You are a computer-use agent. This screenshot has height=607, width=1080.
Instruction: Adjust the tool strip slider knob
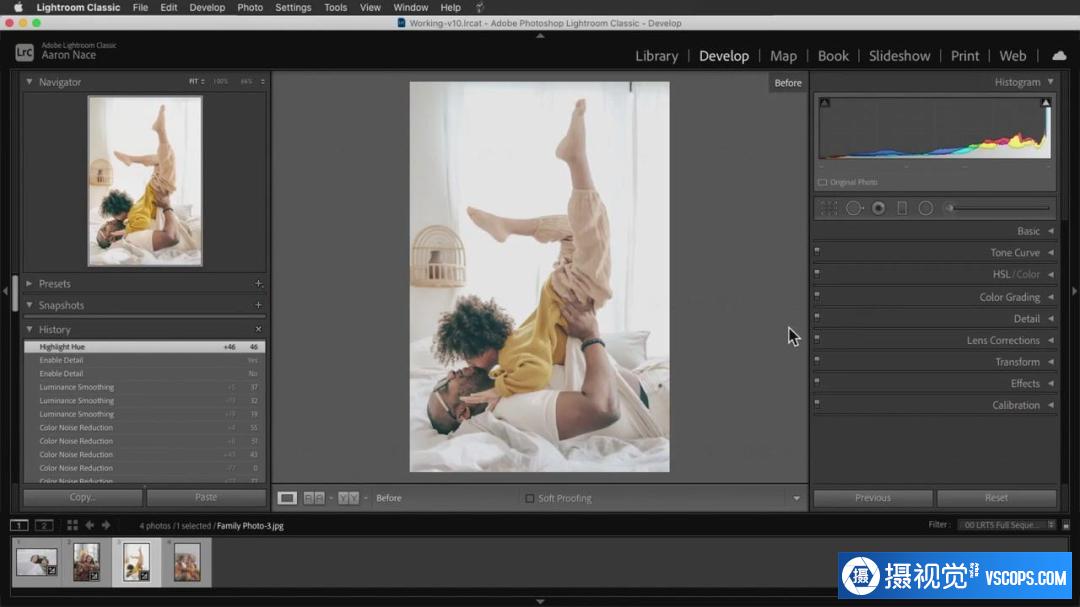pos(950,208)
